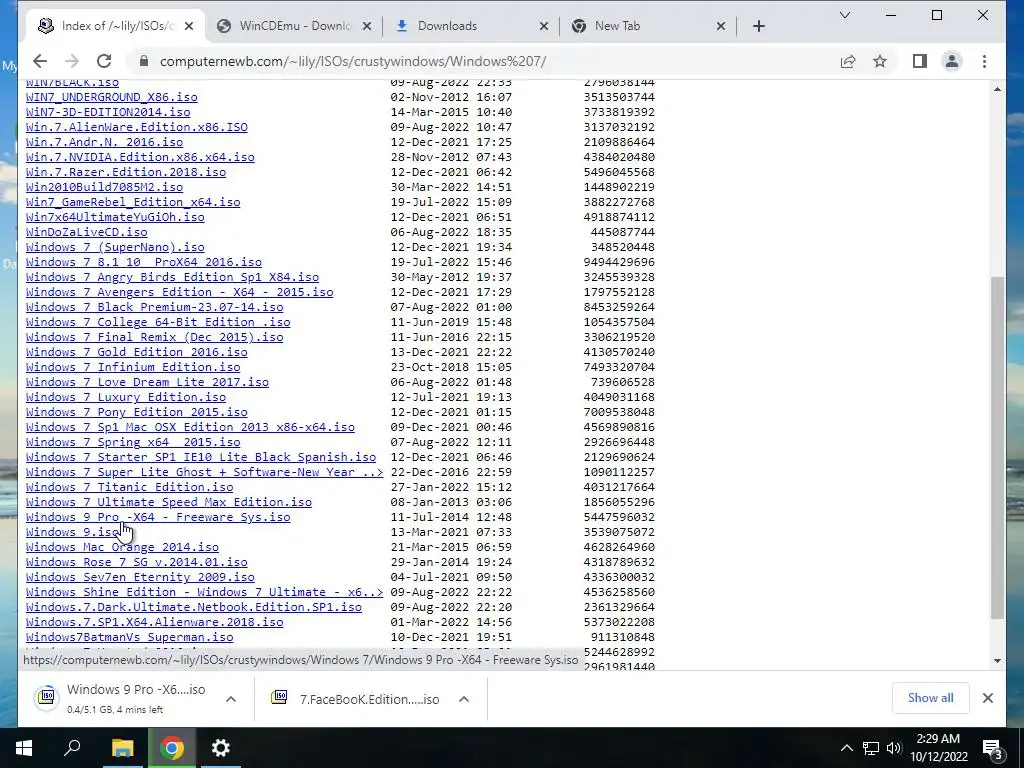1024x768 pixels.
Task: Download Windows 7 Pony Edition 2015.iso
Action: [136, 413]
